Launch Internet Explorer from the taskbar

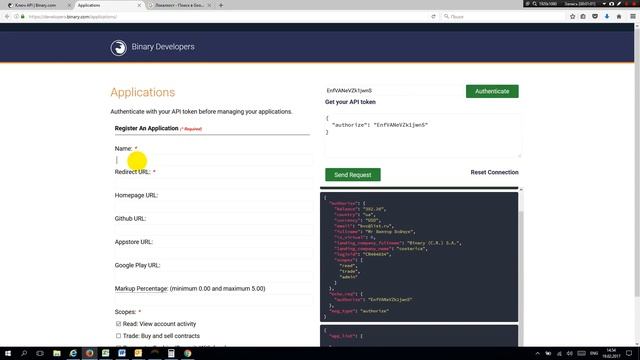pyautogui.click(x=73, y=353)
